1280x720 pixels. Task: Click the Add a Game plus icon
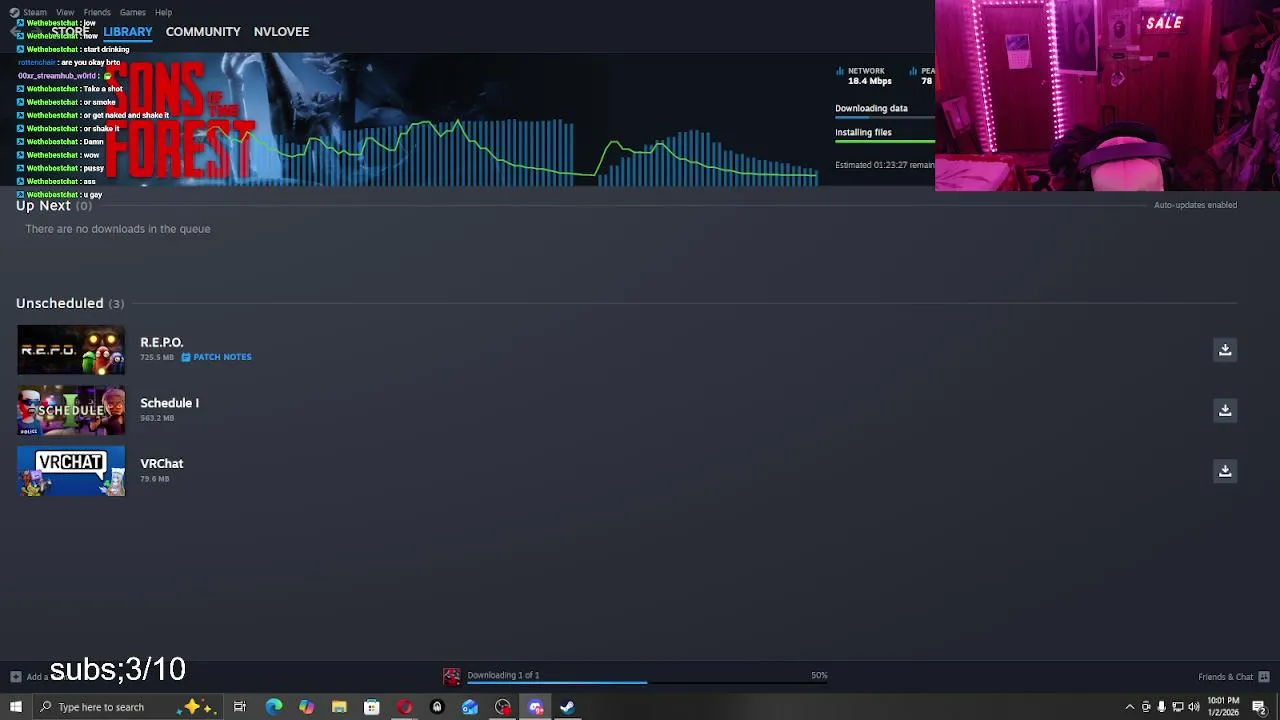(x=15, y=677)
